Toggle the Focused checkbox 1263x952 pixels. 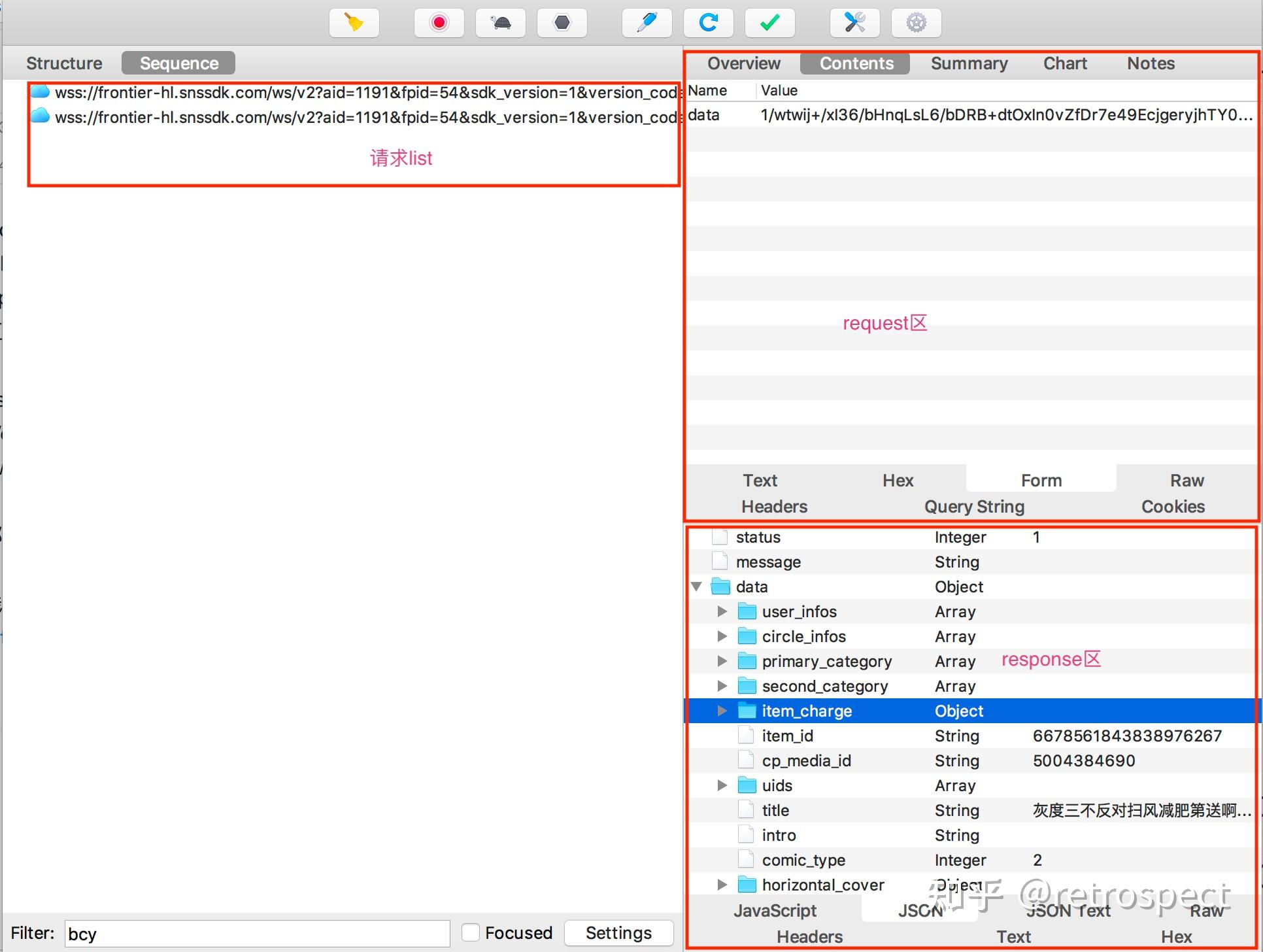pos(470,932)
